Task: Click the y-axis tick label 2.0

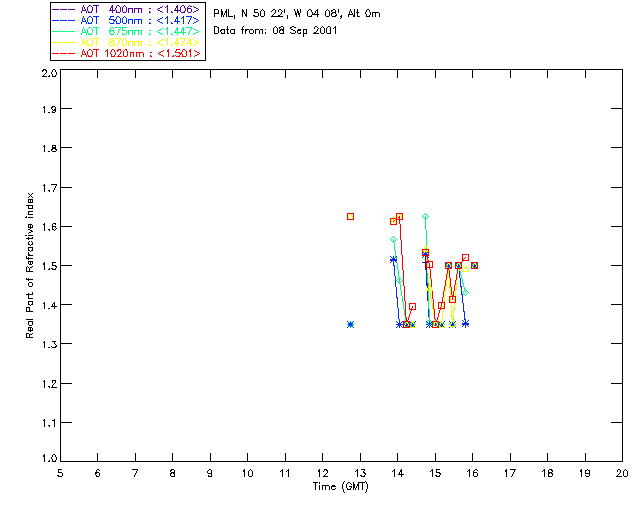Action: [x=49, y=73]
